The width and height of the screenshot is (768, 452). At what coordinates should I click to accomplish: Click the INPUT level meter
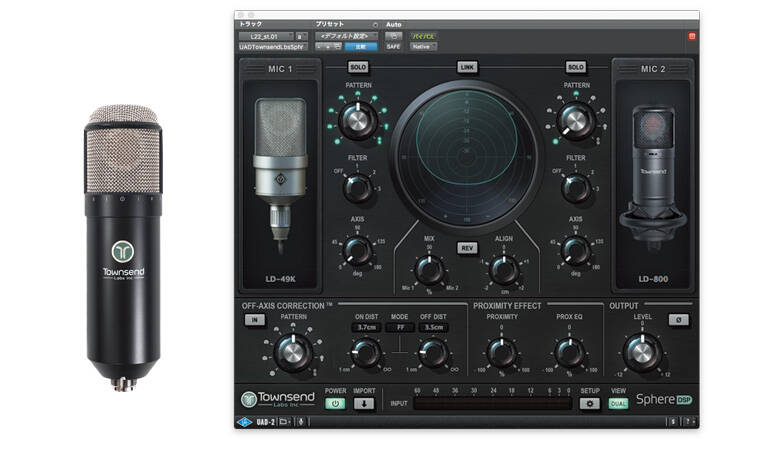click(x=493, y=404)
